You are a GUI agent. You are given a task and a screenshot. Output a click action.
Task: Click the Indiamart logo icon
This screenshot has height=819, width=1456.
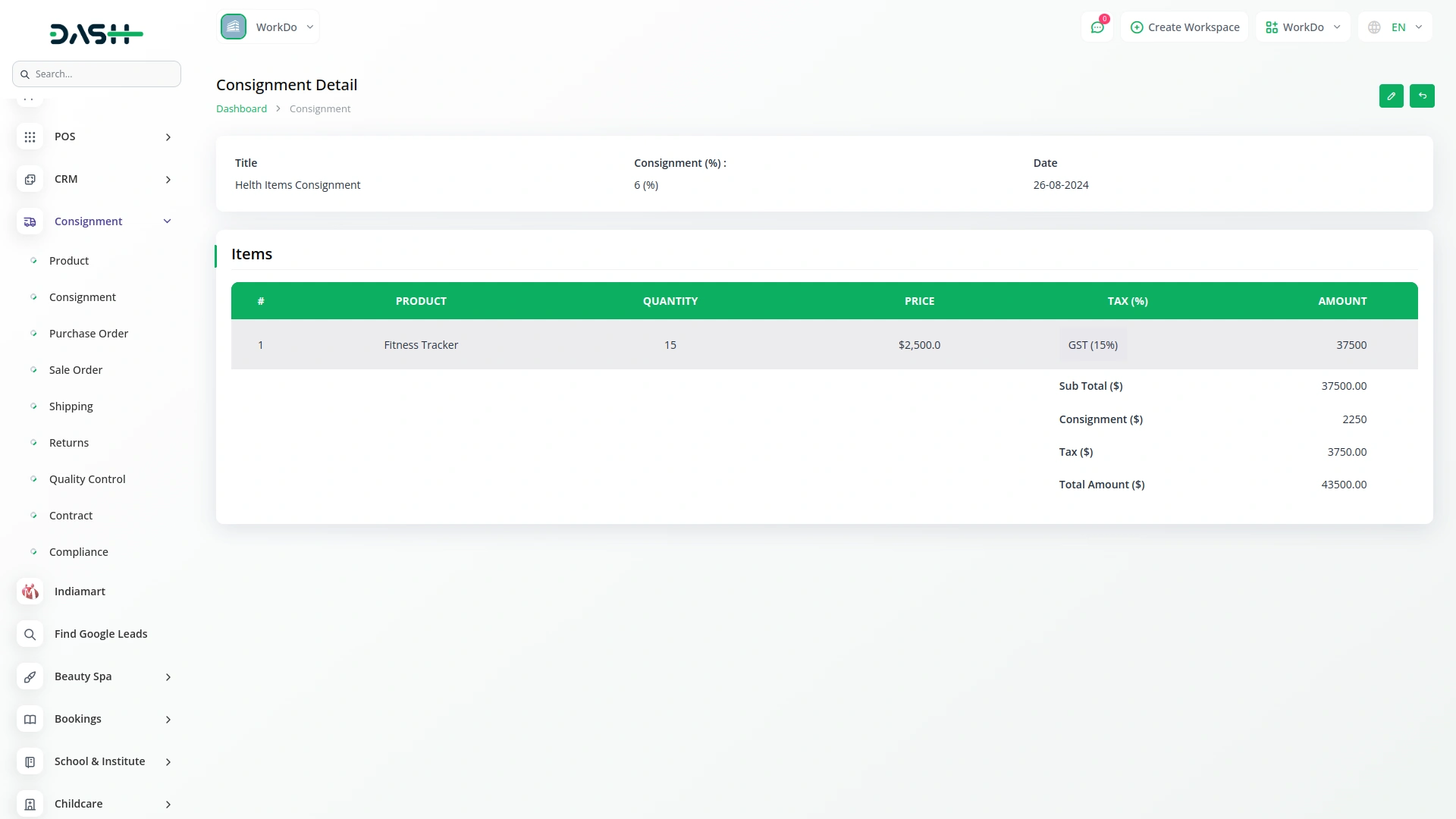click(30, 591)
